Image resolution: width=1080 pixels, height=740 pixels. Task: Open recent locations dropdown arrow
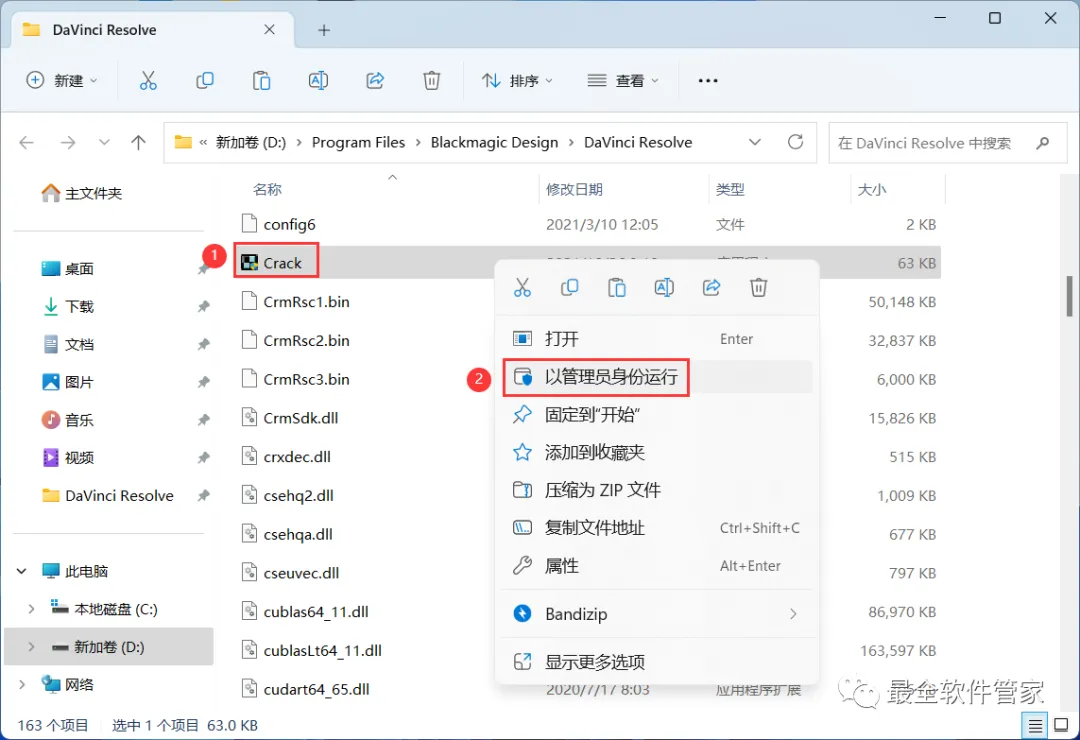click(104, 143)
